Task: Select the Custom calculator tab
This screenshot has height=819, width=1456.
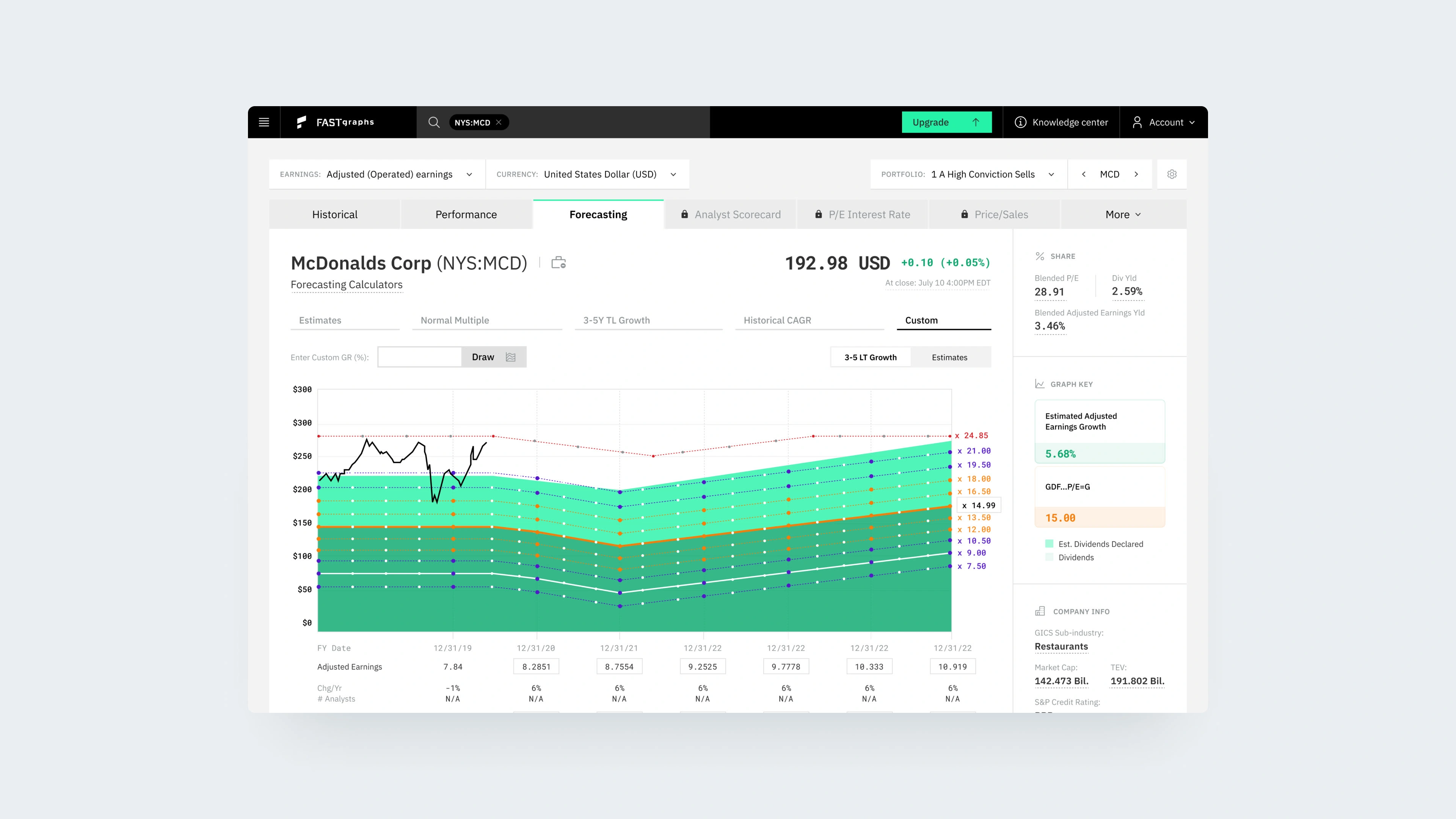Action: [x=944, y=320]
